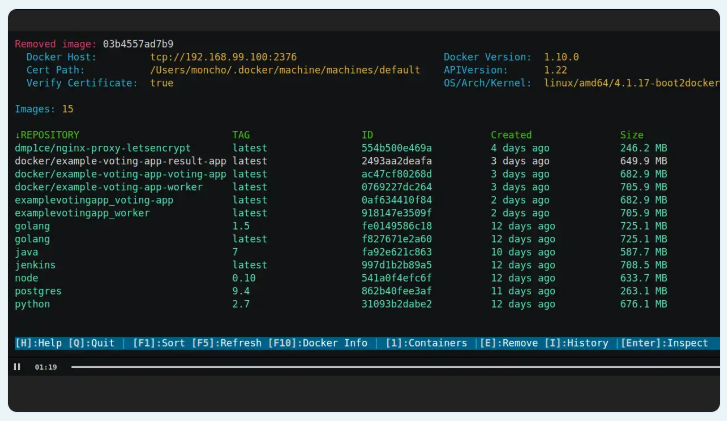Click the Created column header

[x=511, y=135]
